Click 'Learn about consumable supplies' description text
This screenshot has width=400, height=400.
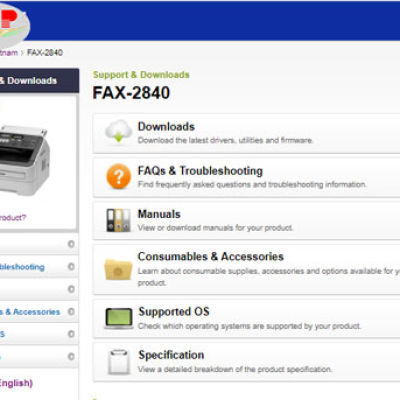tap(269, 277)
